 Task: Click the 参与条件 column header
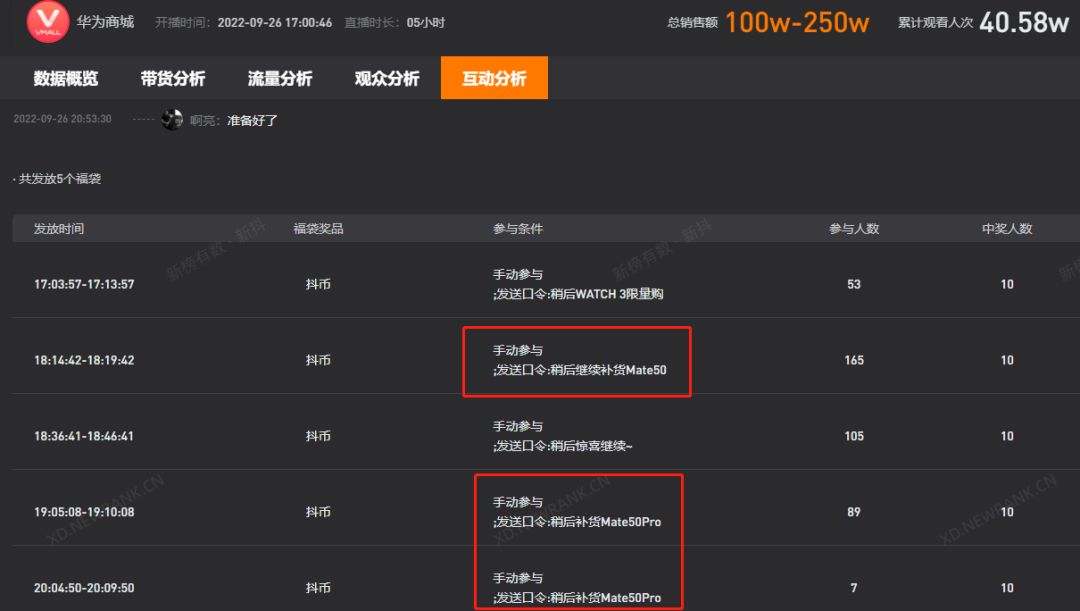point(518,229)
